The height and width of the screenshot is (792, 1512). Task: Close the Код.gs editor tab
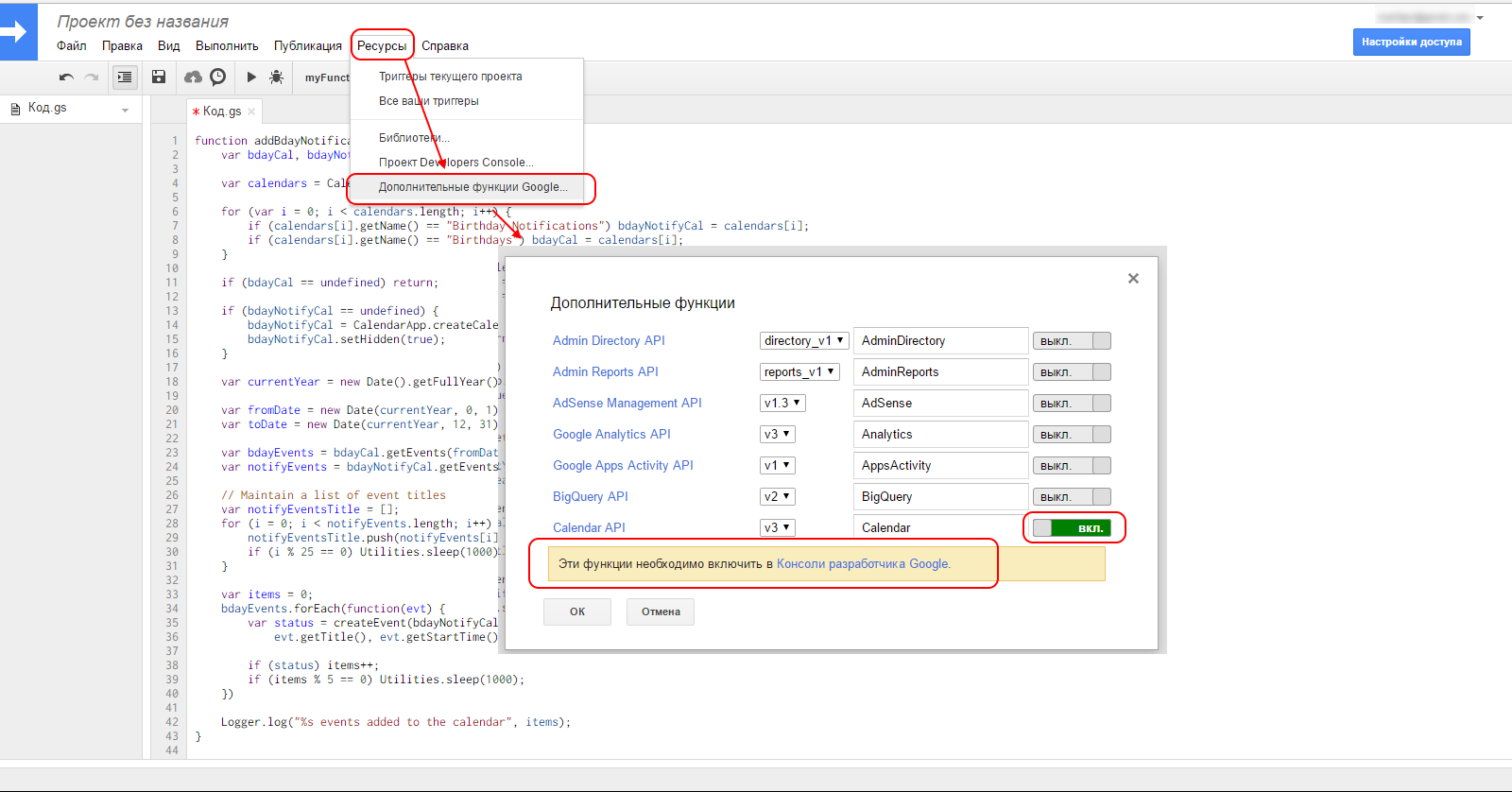251,112
